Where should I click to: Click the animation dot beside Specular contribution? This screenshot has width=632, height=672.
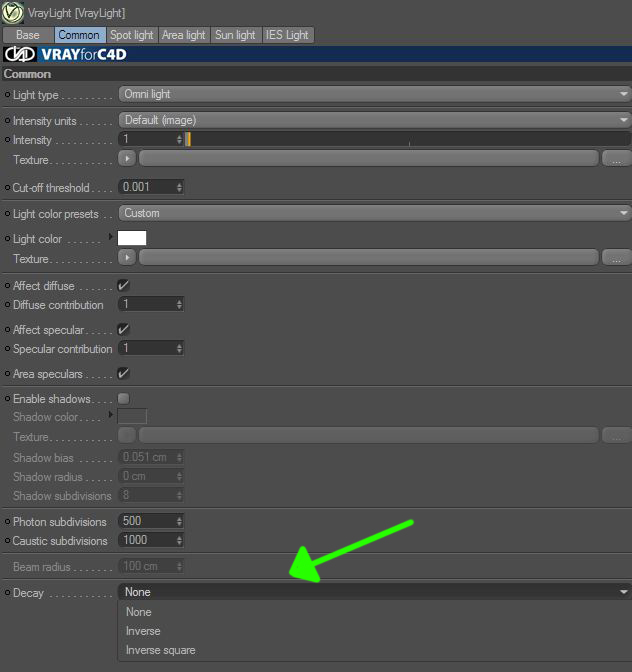(7, 349)
